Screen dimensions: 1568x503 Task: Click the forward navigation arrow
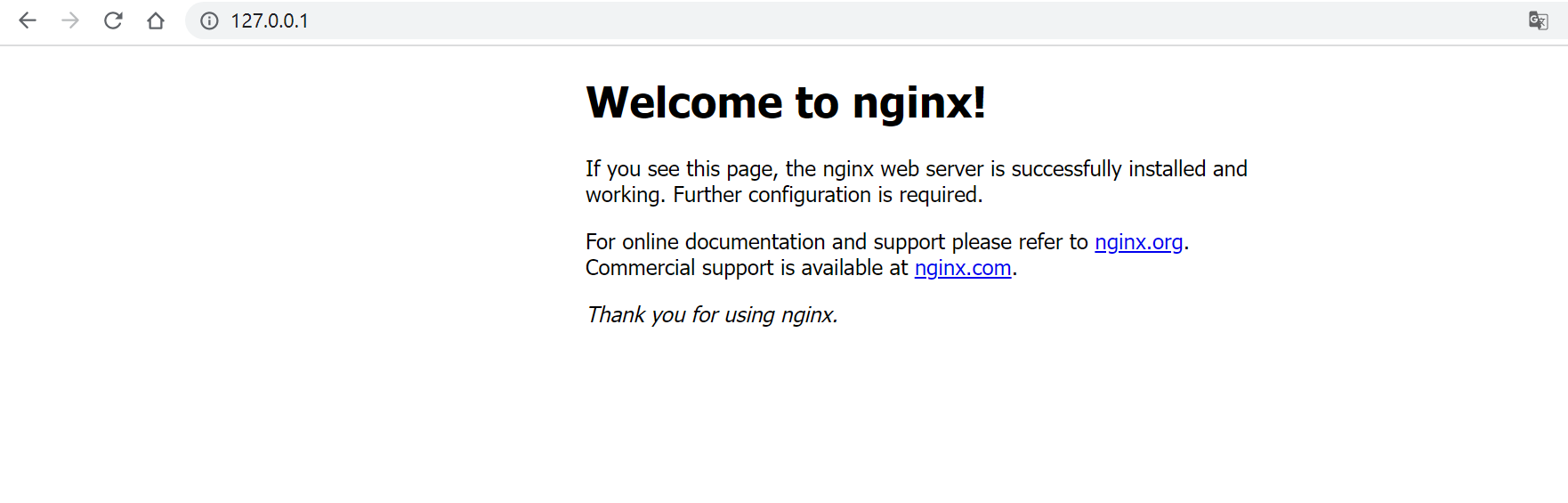(x=70, y=20)
